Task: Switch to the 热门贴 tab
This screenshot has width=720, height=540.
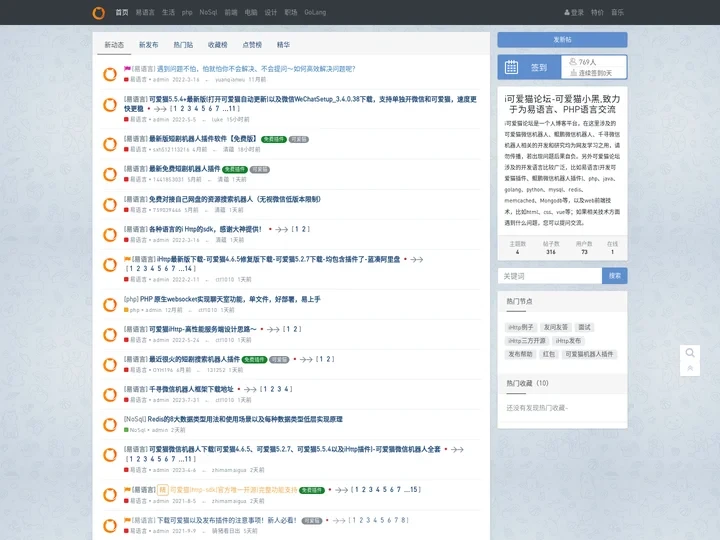Action: [x=183, y=45]
